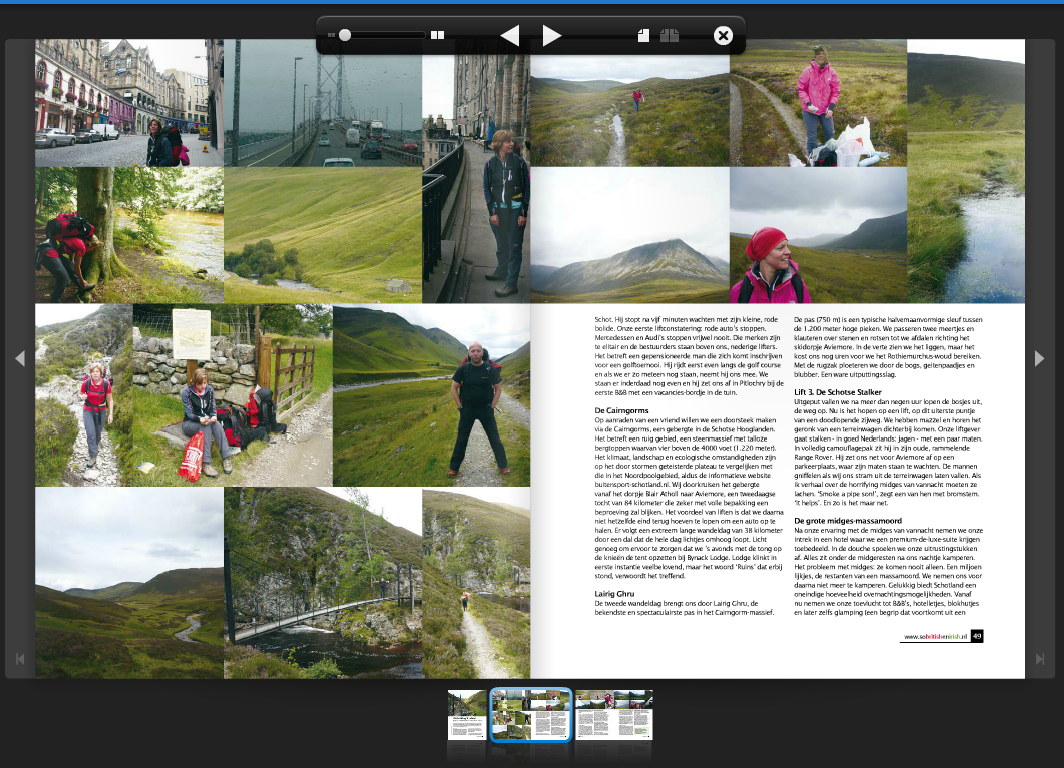Go to previous page using toolbar left arrow
Screen dimensions: 1064x768
click(509, 36)
